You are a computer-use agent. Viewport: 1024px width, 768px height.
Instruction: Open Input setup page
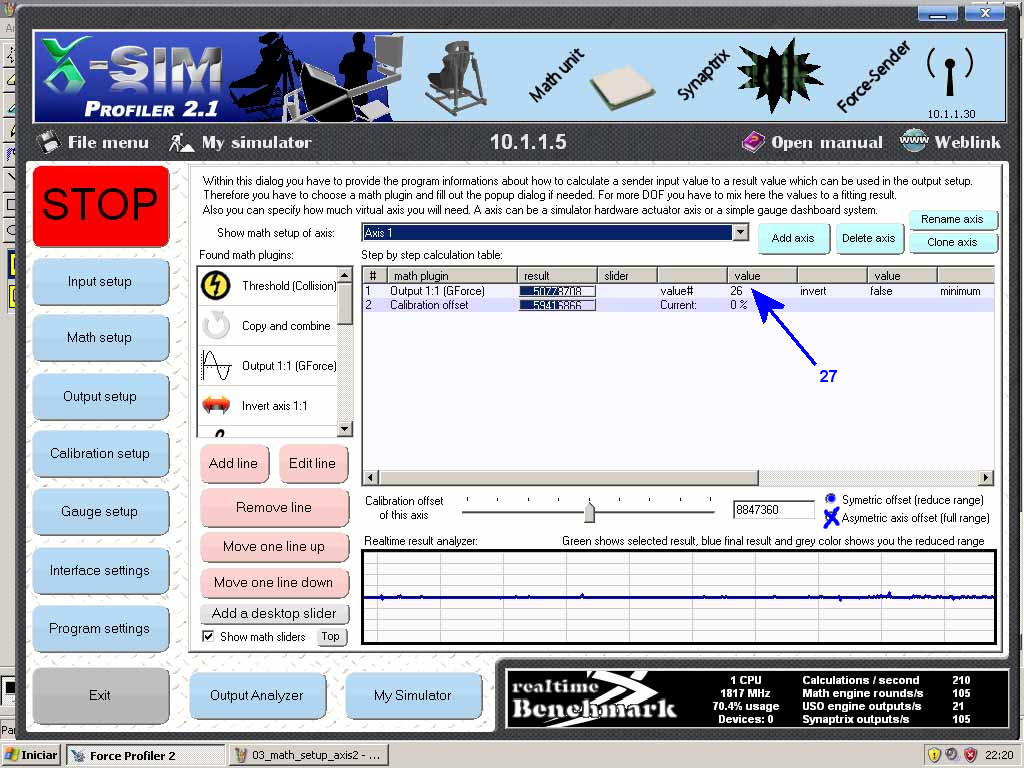click(100, 281)
